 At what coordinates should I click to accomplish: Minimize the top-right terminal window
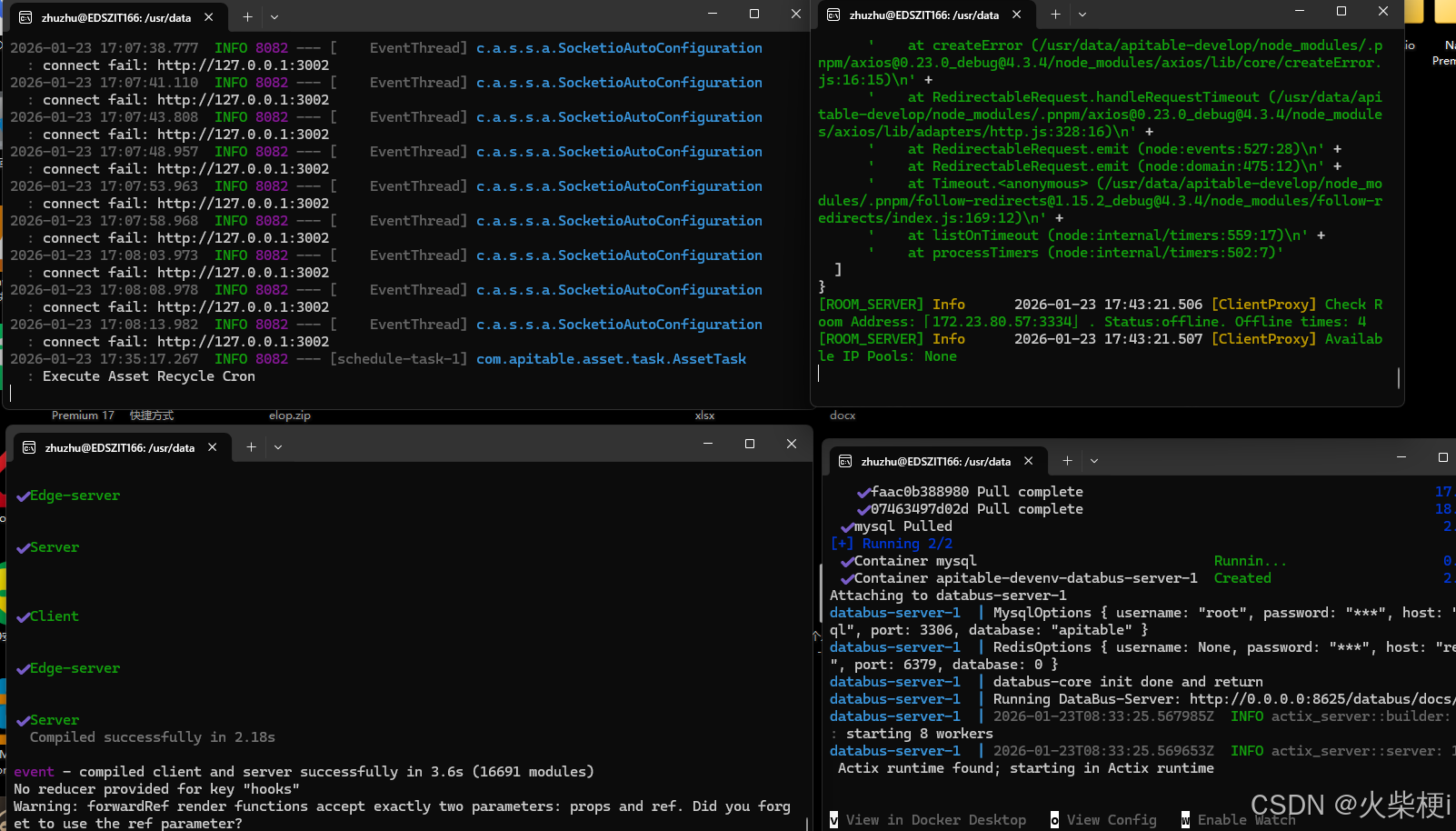pos(1300,11)
